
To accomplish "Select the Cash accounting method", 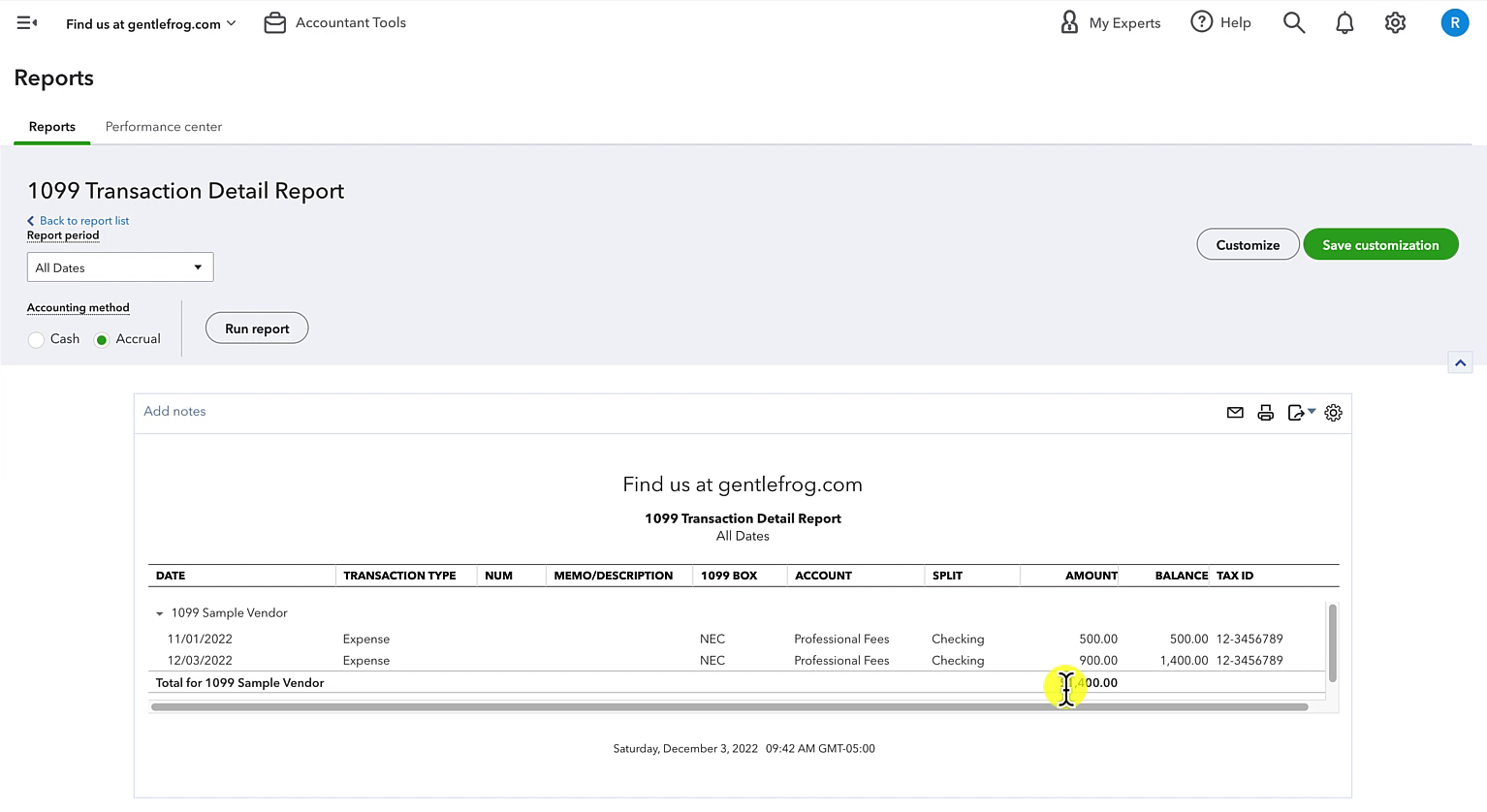I will click(36, 340).
